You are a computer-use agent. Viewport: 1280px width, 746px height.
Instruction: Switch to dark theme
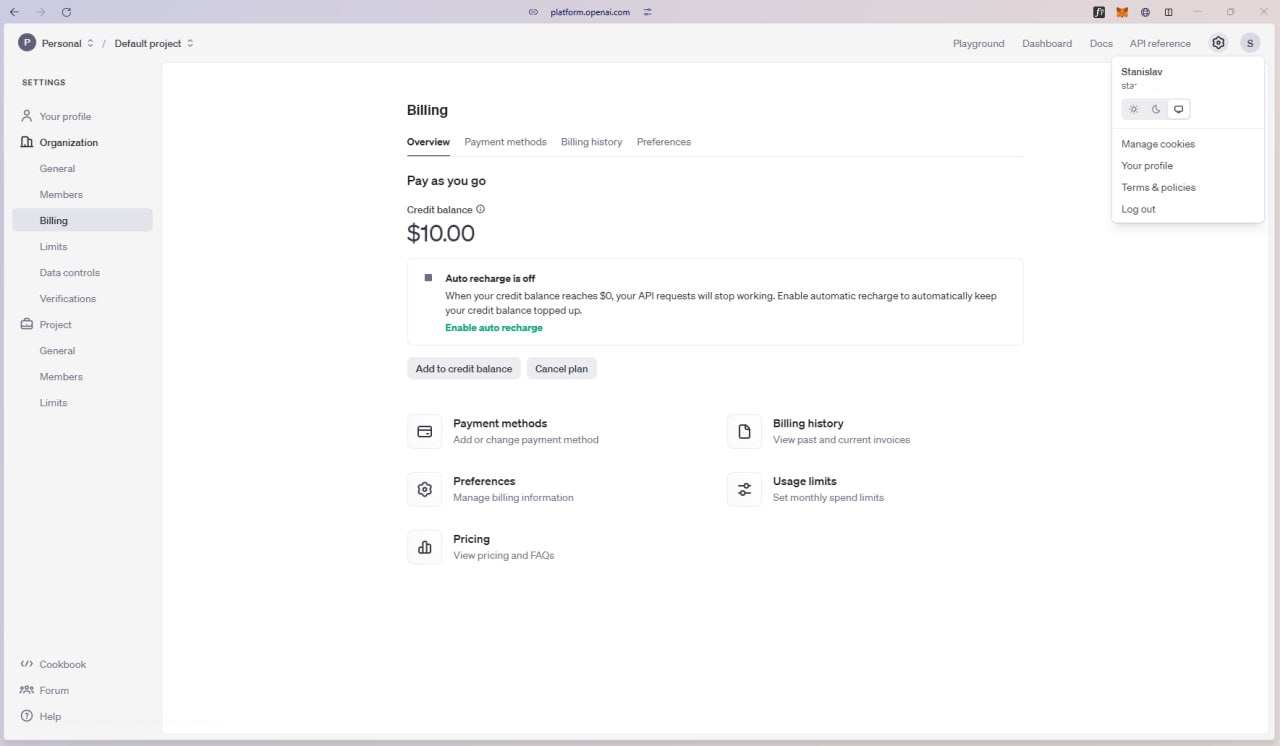pos(1156,109)
